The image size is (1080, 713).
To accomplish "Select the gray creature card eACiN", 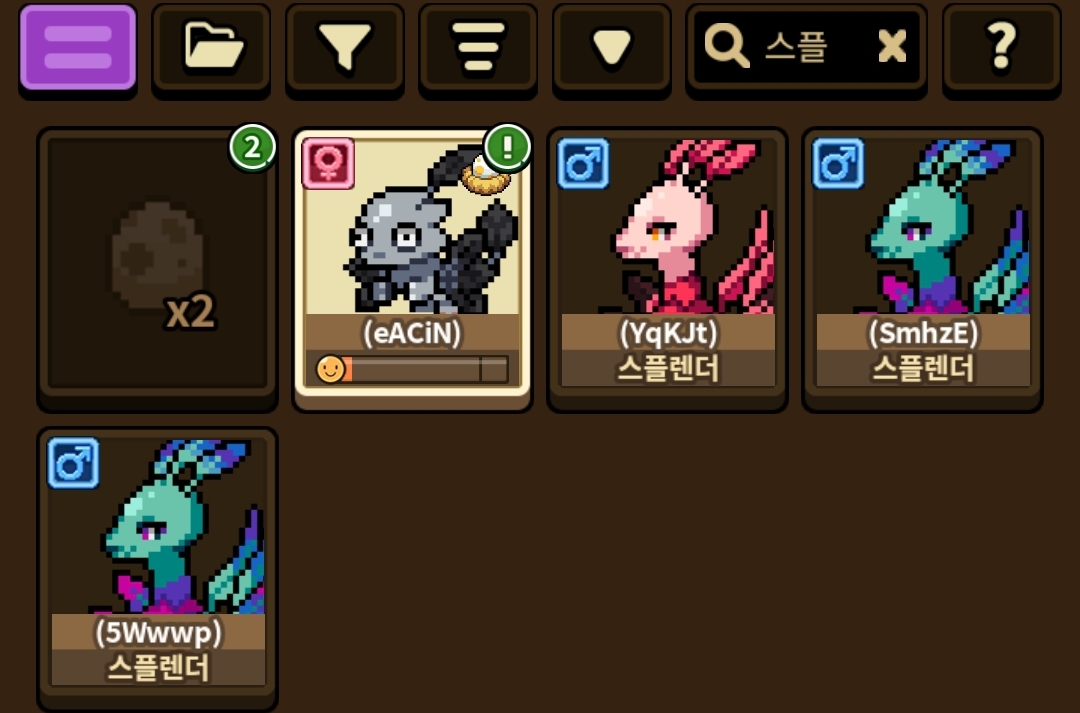I will coord(413,267).
